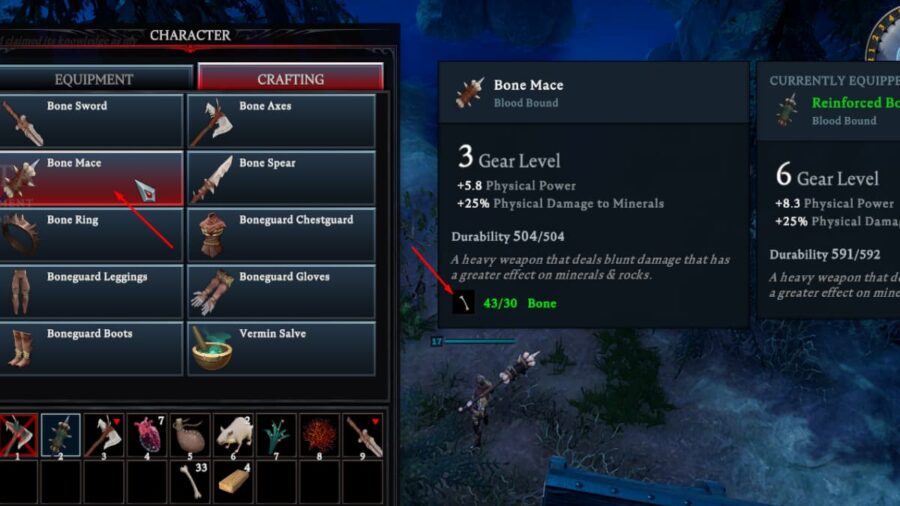Craft the highlighted Bone Mace
This screenshot has height=506, width=900.
(91, 178)
